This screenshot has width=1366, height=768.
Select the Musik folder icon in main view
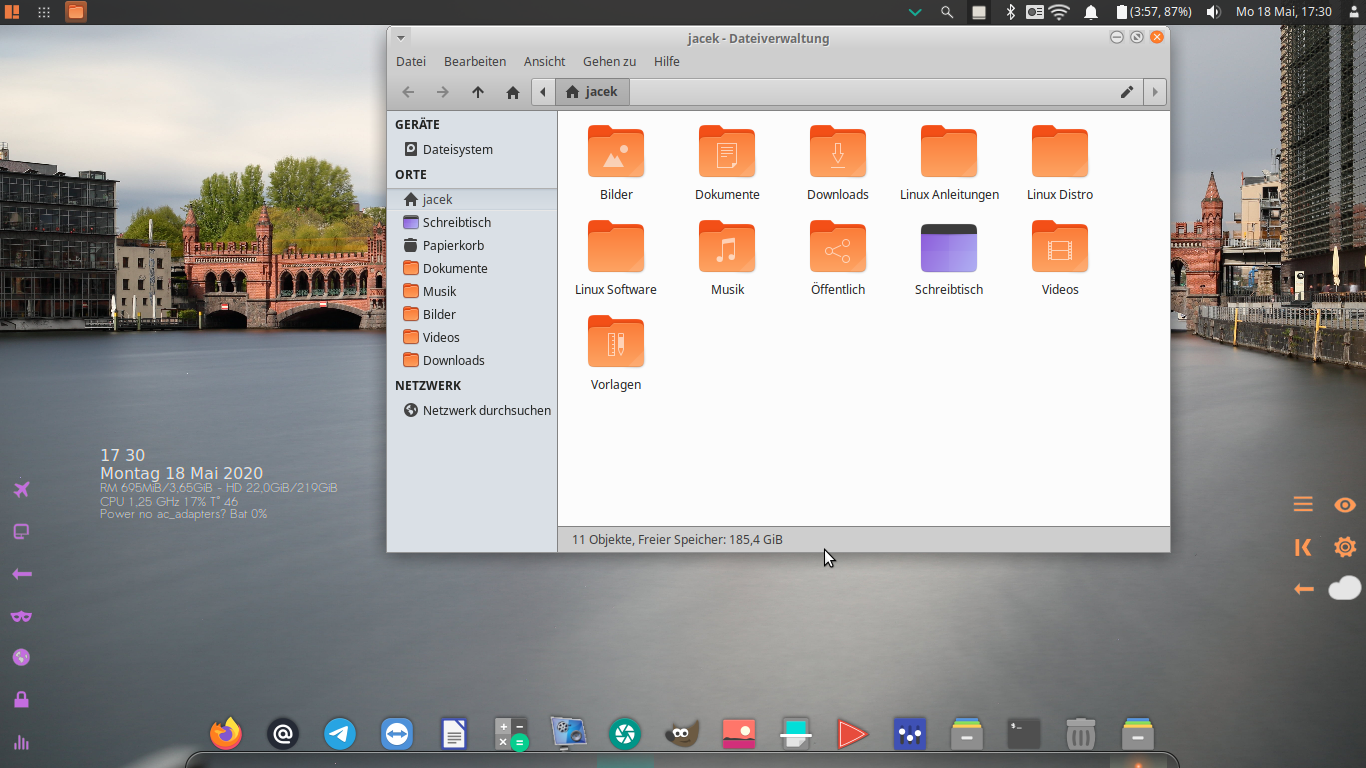coord(727,247)
